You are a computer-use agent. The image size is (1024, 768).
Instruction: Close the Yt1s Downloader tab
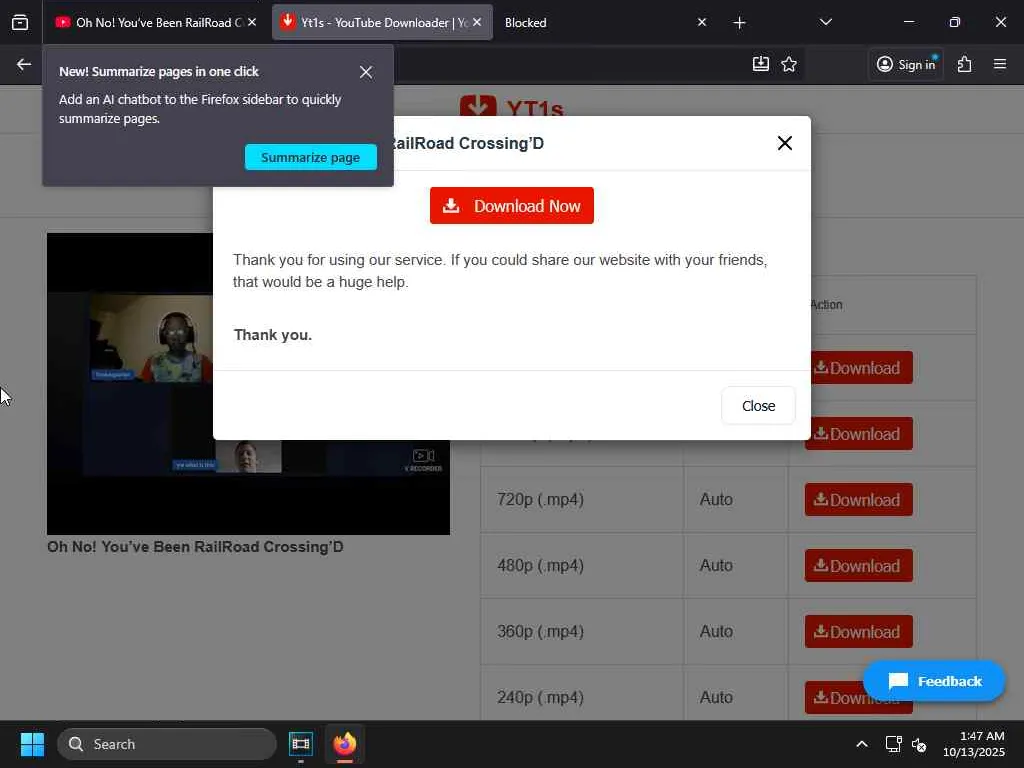pyautogui.click(x=477, y=22)
